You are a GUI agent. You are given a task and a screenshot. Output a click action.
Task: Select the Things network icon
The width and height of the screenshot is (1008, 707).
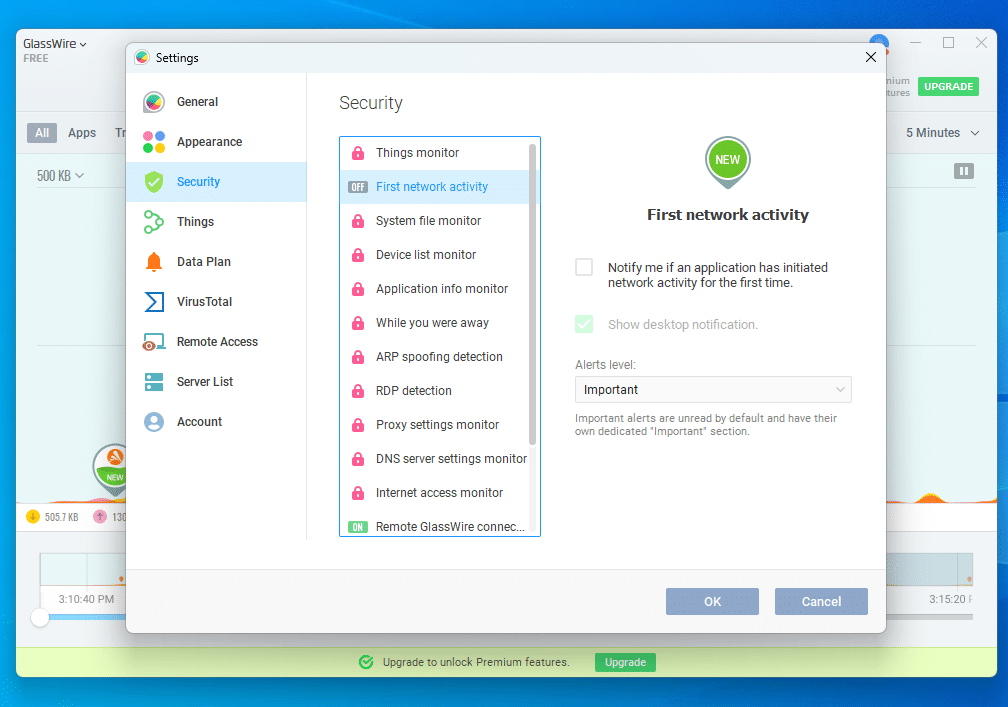click(154, 222)
